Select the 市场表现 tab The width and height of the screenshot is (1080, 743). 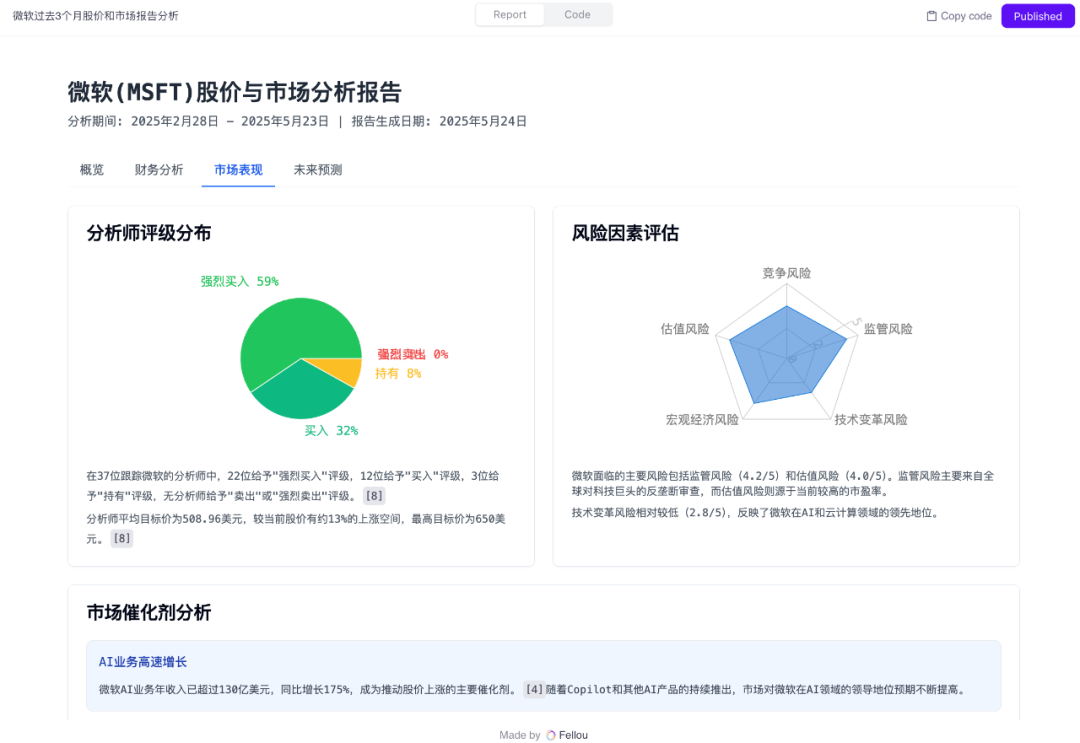[238, 169]
